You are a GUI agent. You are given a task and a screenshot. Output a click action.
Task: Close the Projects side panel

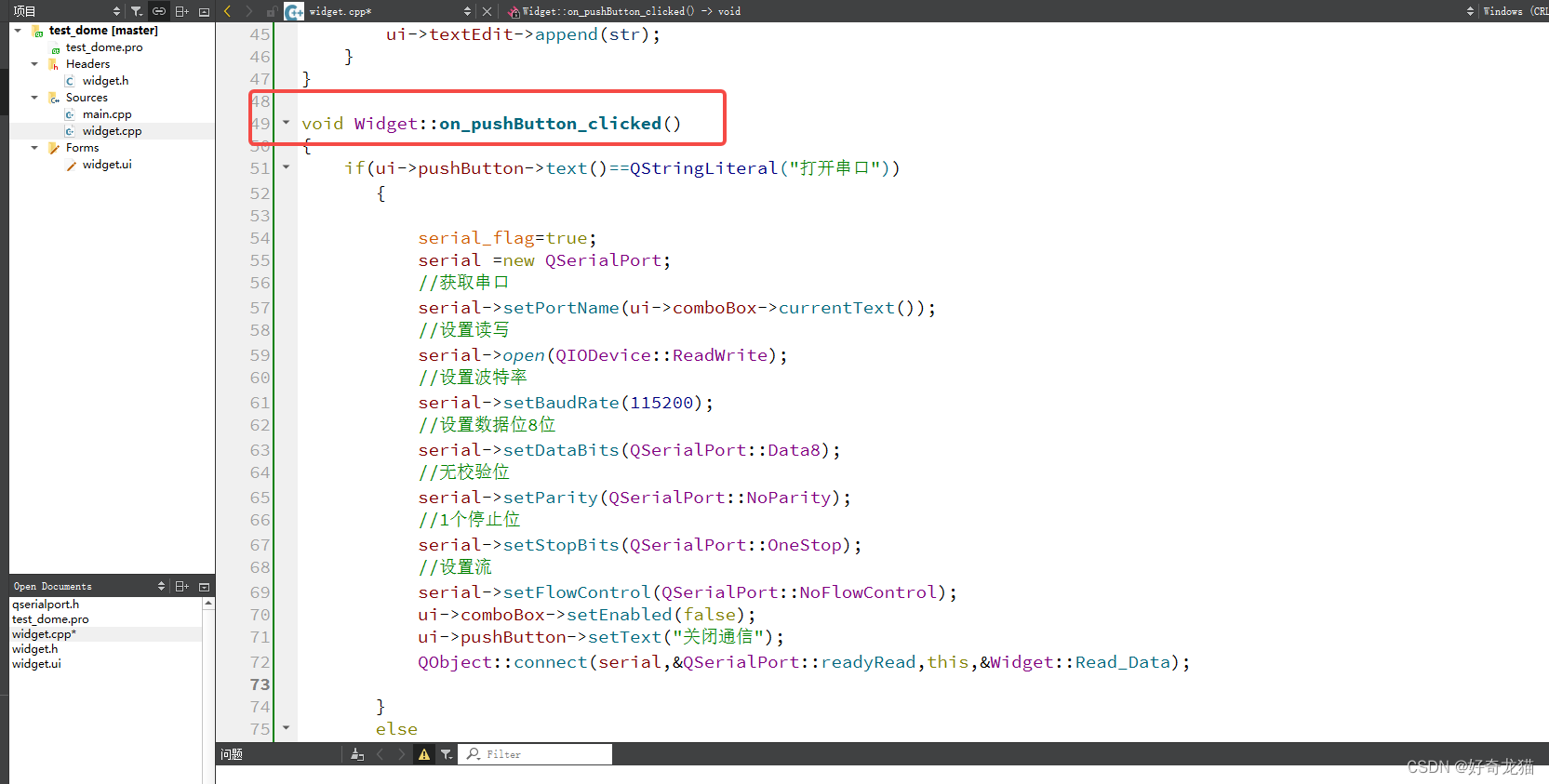click(204, 11)
